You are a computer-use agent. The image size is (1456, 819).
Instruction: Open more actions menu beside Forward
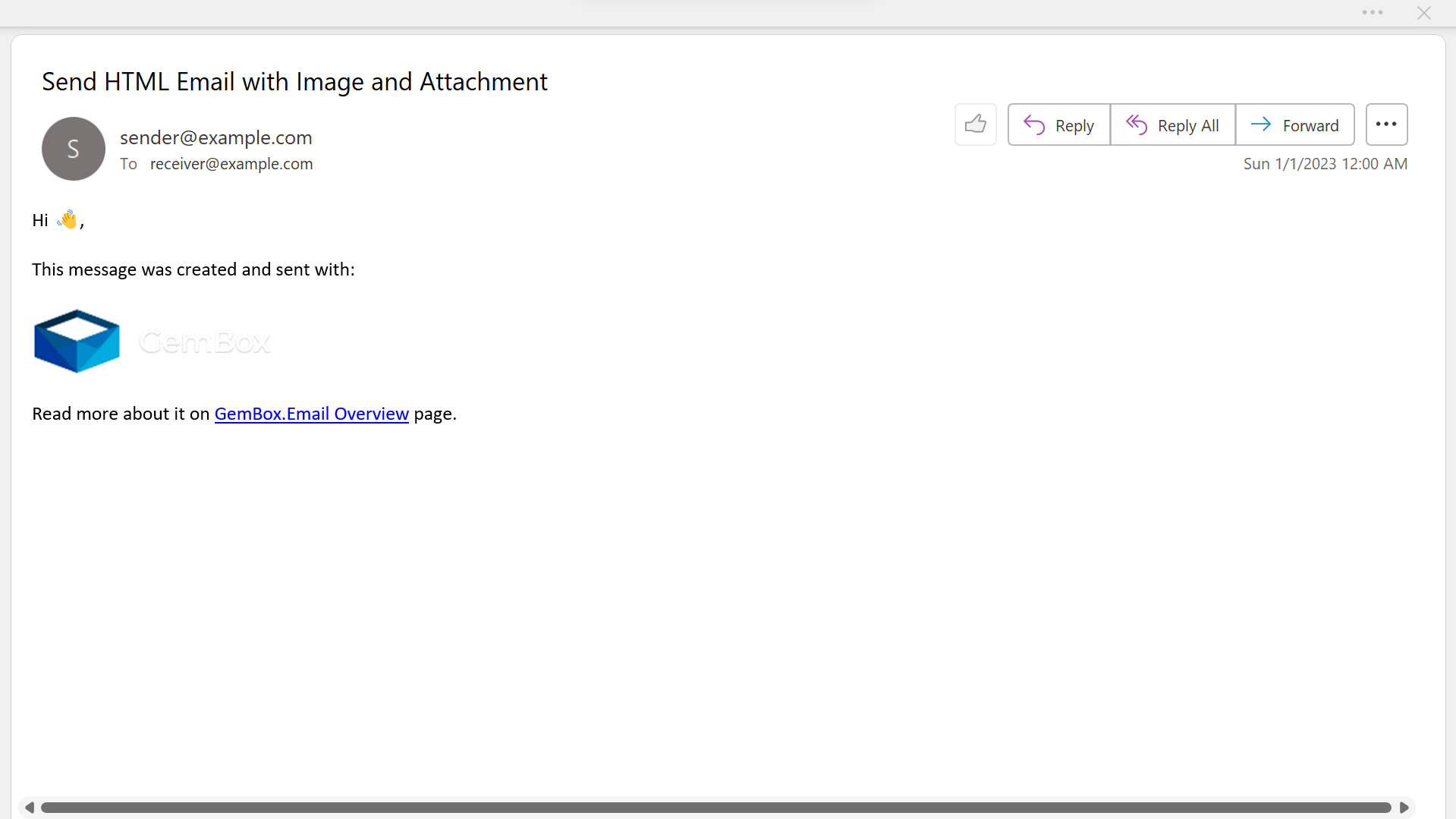[x=1386, y=124]
